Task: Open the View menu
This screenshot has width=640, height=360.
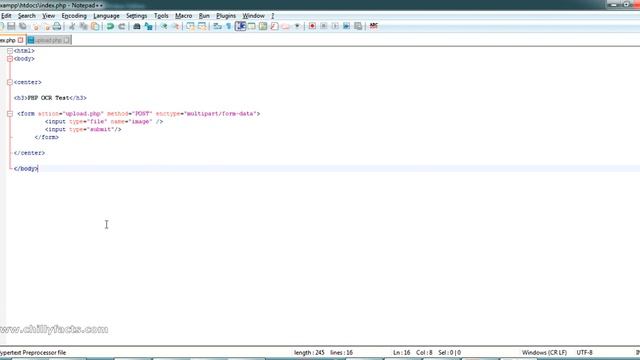Action: coord(48,16)
